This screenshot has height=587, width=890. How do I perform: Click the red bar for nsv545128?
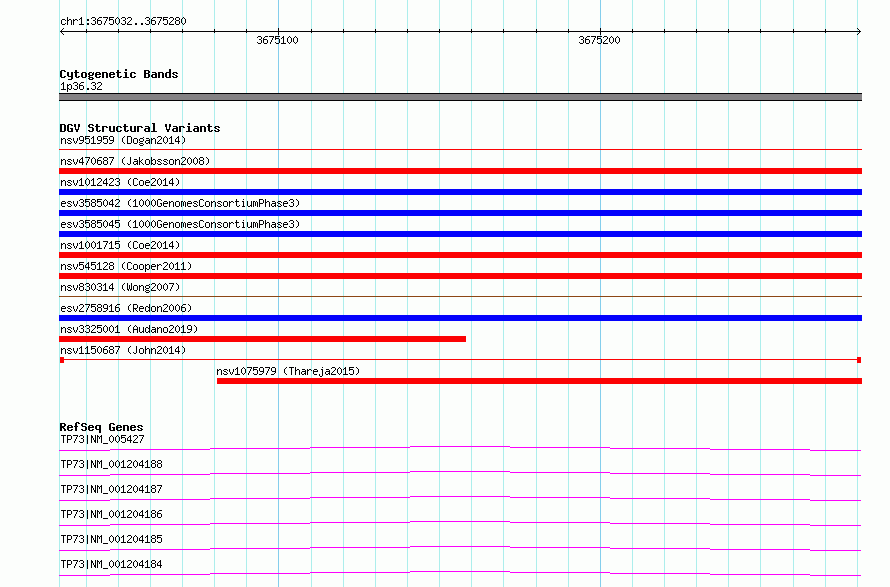[x=460, y=276]
